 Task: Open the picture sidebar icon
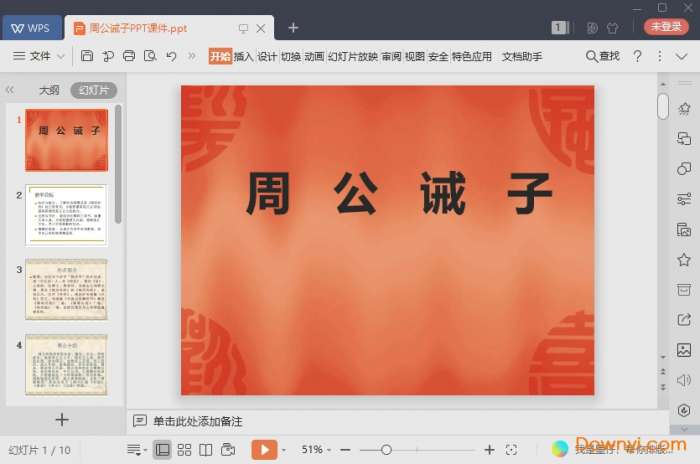684,350
